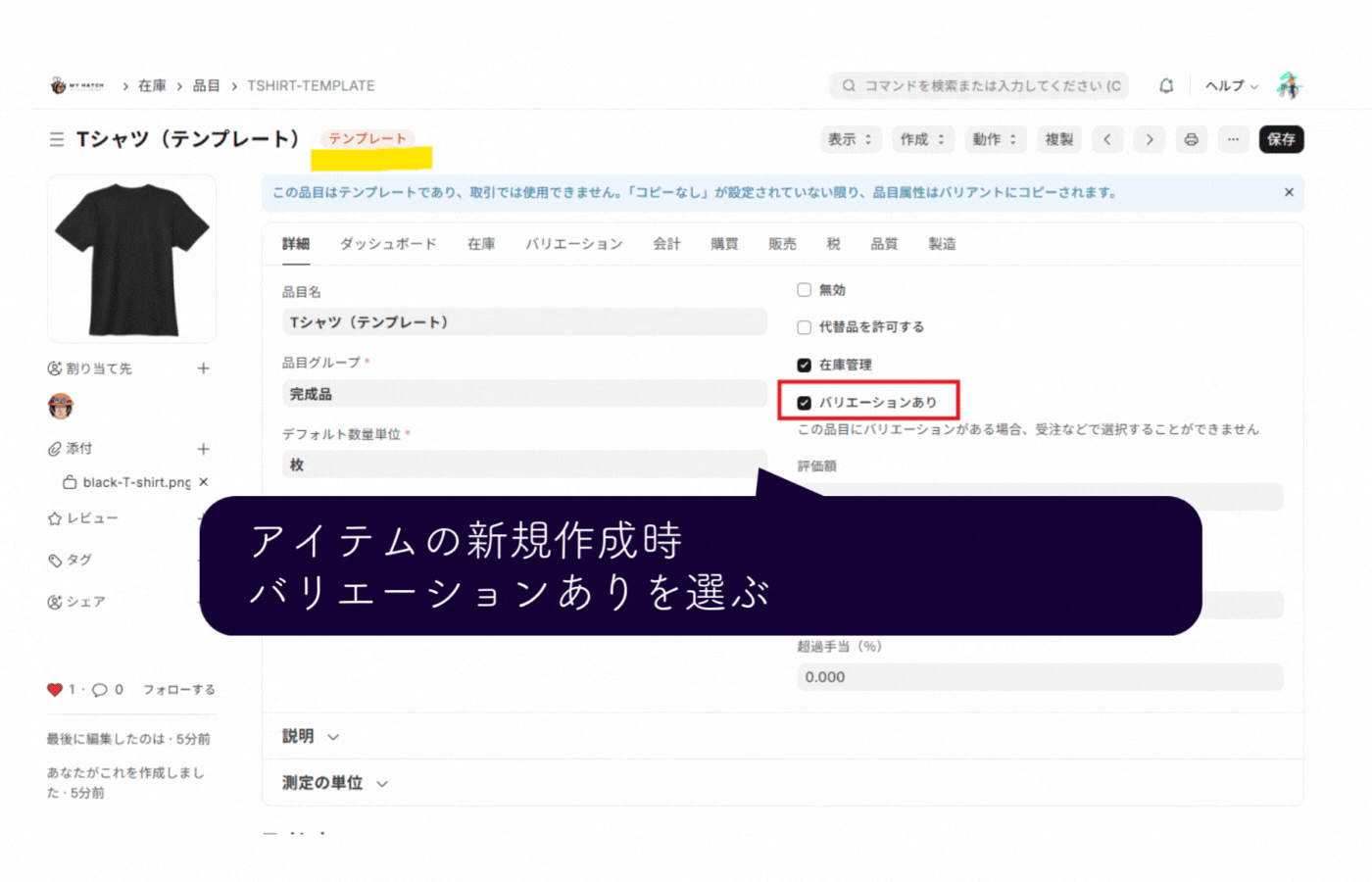Uncheck the バリエーションあり checkbox
The height and width of the screenshot is (882, 1372).
[804, 402]
